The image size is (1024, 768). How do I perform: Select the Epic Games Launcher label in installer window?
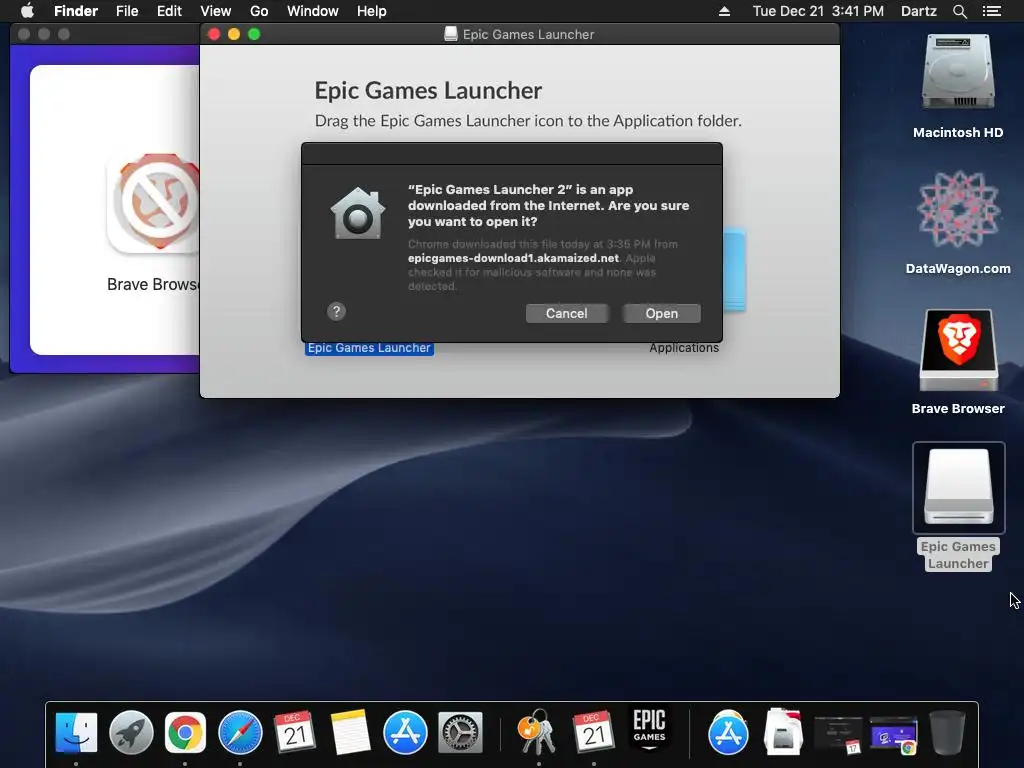[369, 348]
